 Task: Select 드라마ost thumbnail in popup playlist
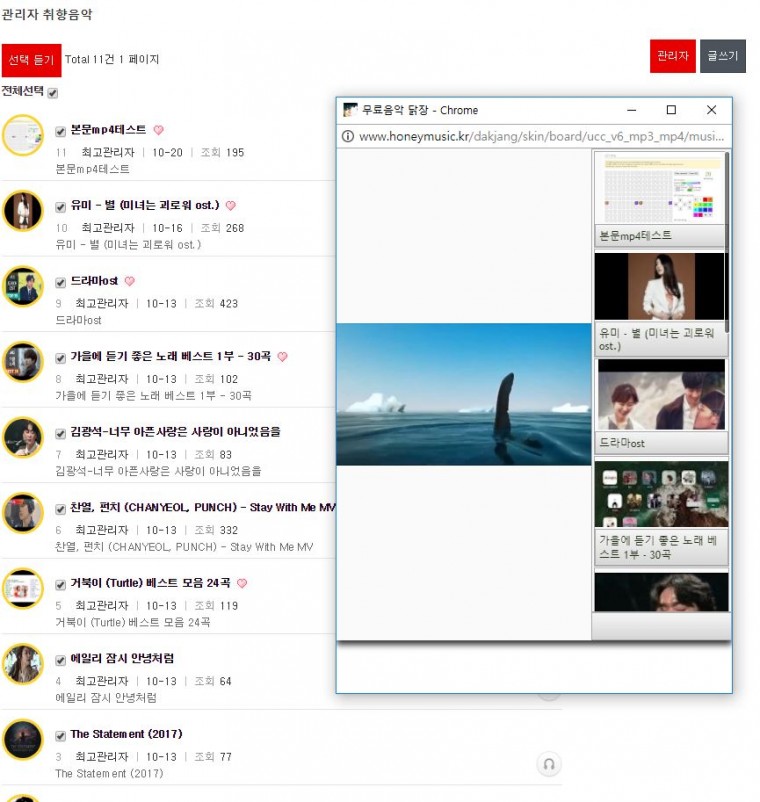pos(661,395)
